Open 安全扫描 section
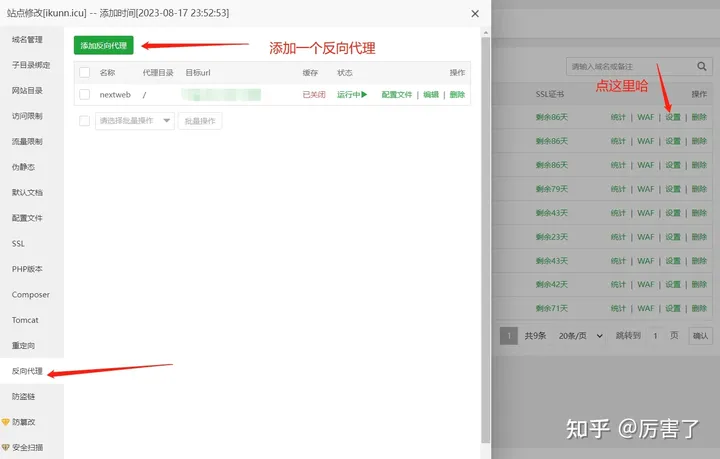The height and width of the screenshot is (459, 720). (27, 448)
